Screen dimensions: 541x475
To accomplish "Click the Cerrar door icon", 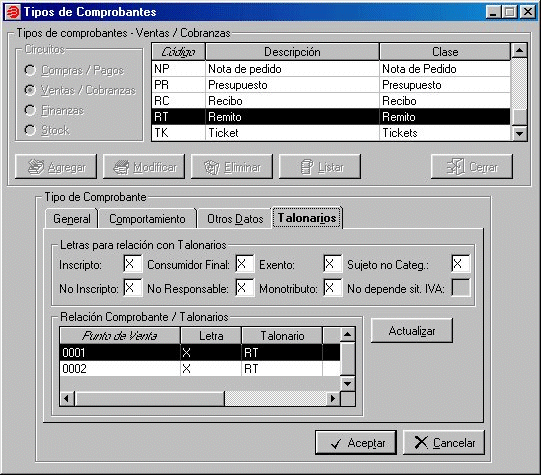I will pos(456,167).
